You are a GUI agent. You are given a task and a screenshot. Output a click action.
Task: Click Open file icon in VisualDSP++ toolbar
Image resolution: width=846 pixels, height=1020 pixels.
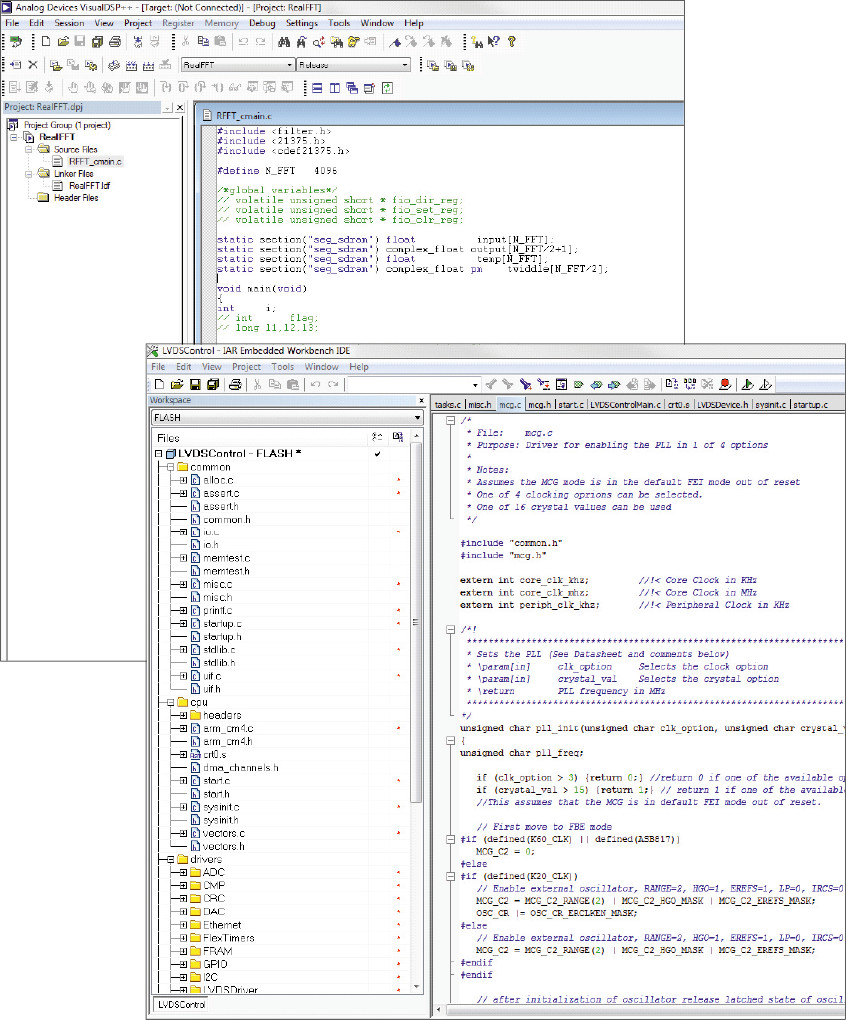[x=63, y=42]
